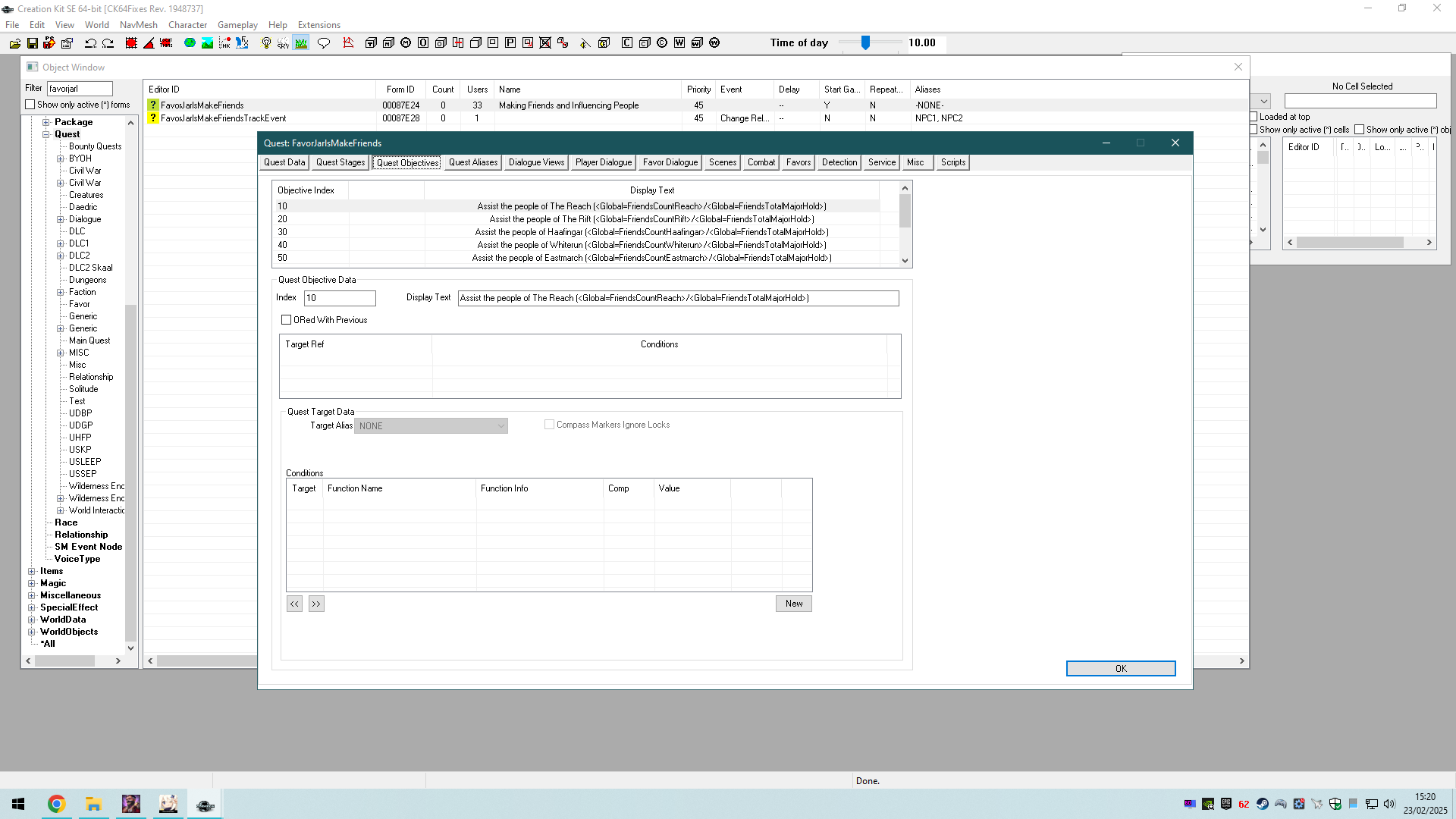Click the HK havok toolbar icon
The image size is (1456, 819).
point(224,43)
